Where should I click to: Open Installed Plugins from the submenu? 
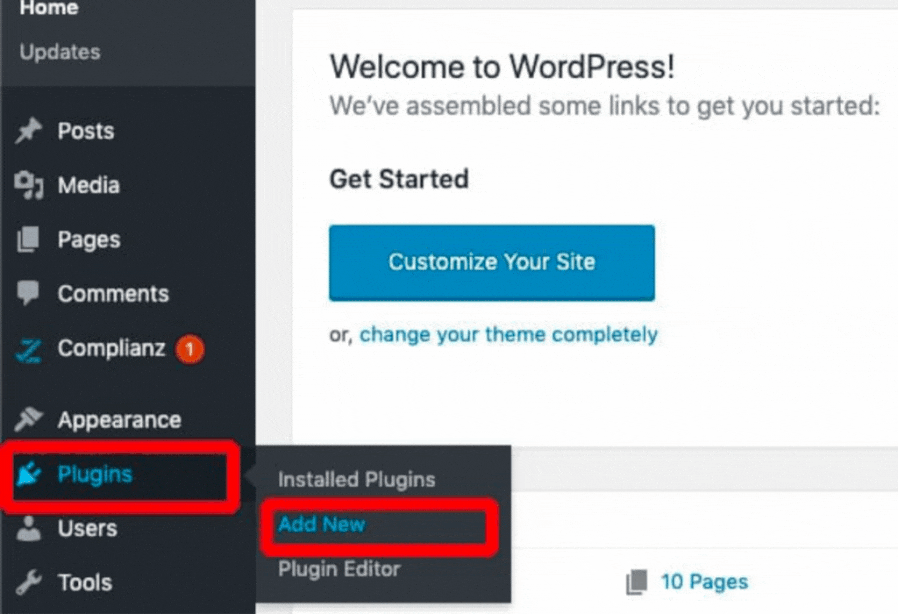coord(356,479)
